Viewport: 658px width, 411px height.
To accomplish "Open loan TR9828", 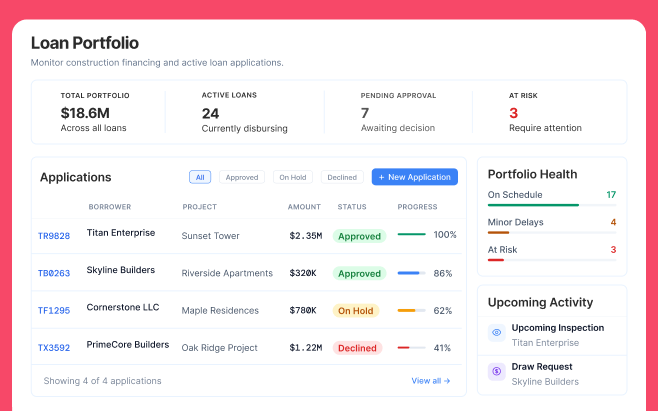I will 54,236.
